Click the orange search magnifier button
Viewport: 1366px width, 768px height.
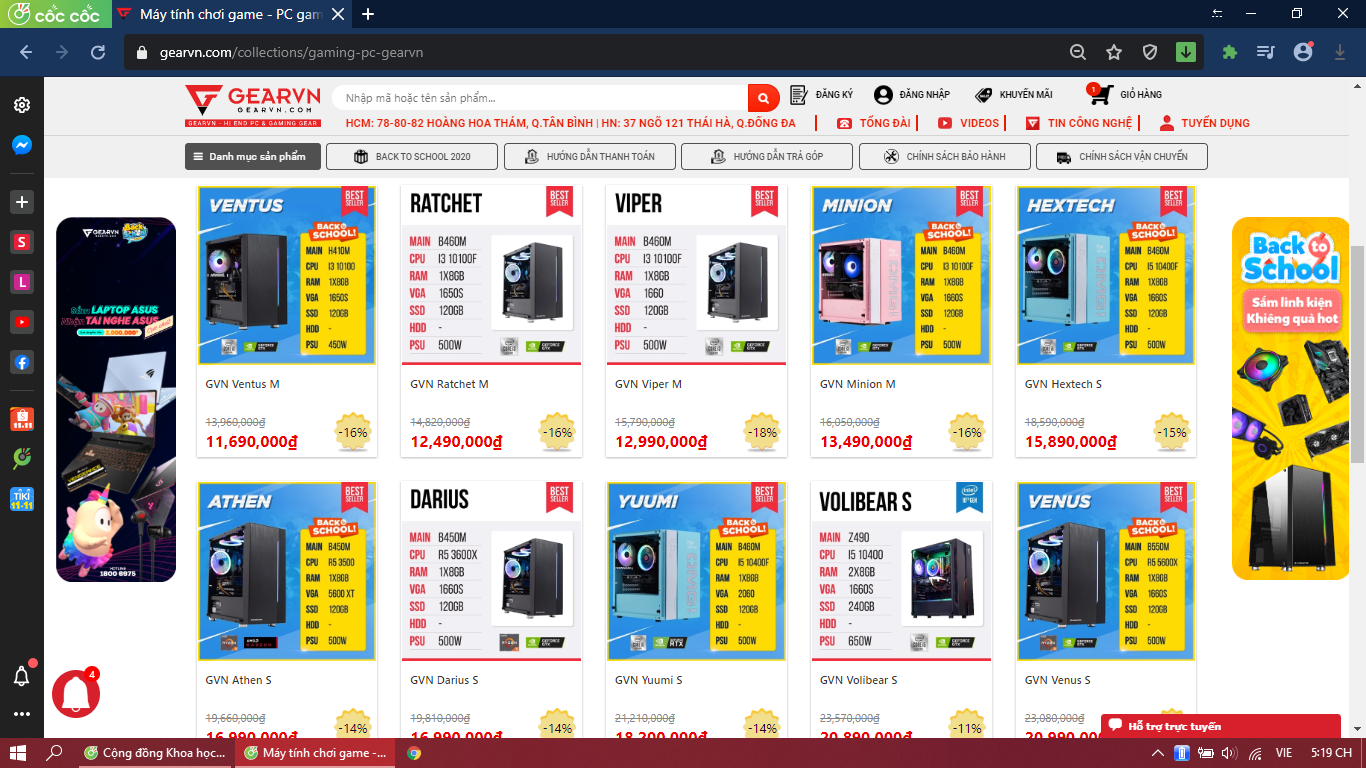(763, 98)
